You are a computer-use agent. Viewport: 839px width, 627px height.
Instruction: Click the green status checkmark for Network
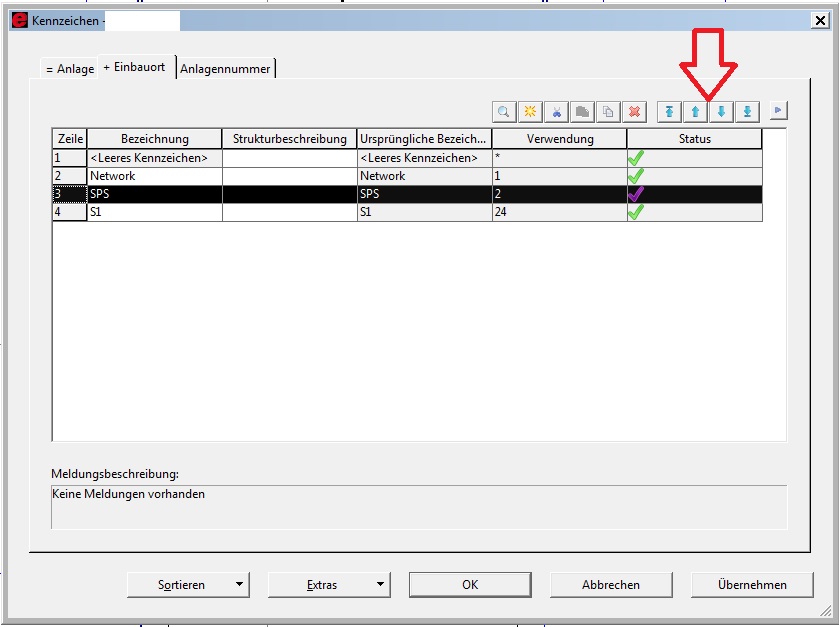tap(636, 176)
